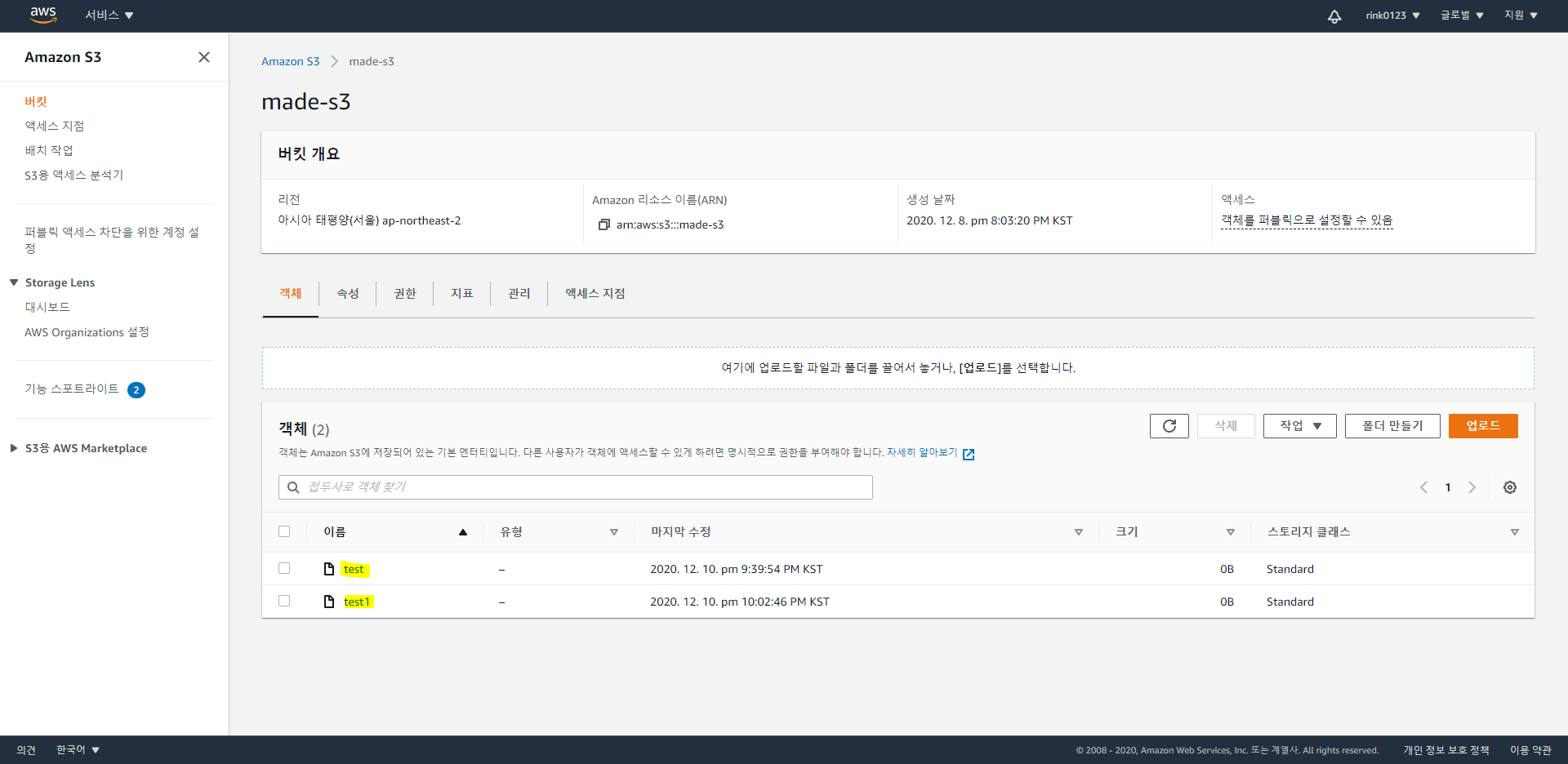
Task: Open the 크기 column sort arrow
Action: (x=1231, y=532)
